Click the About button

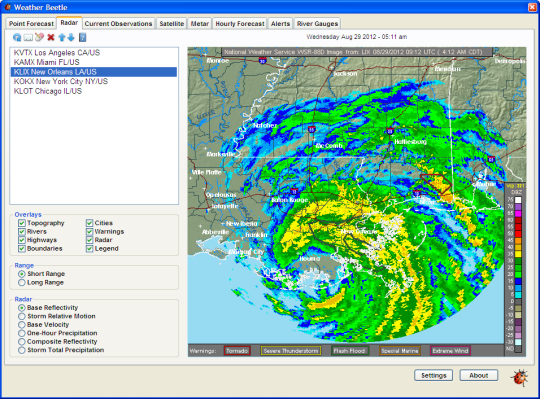(x=479, y=375)
